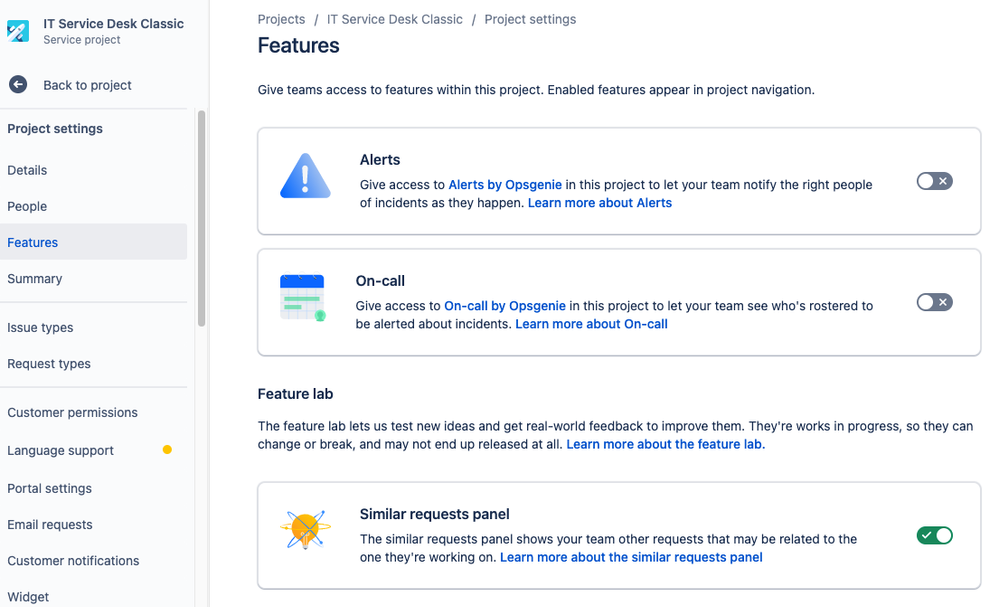The height and width of the screenshot is (607, 999).
Task: Turn on the On-call toggle
Action: 934,302
